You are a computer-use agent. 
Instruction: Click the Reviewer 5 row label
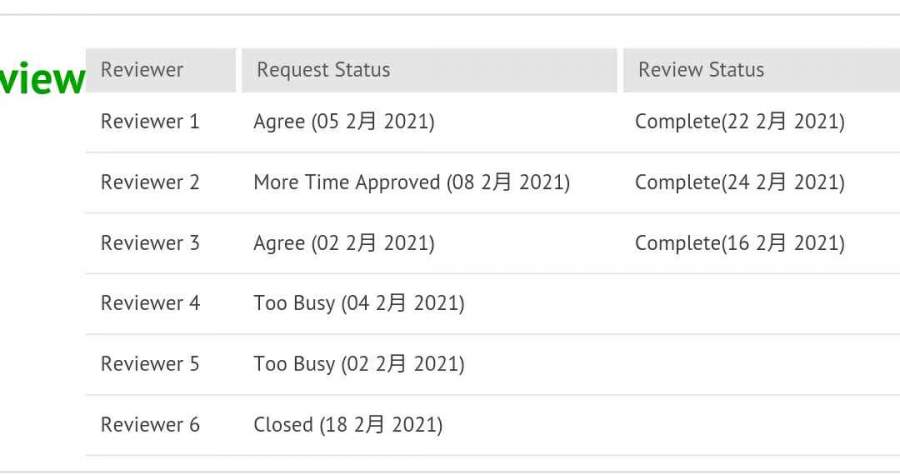150,364
